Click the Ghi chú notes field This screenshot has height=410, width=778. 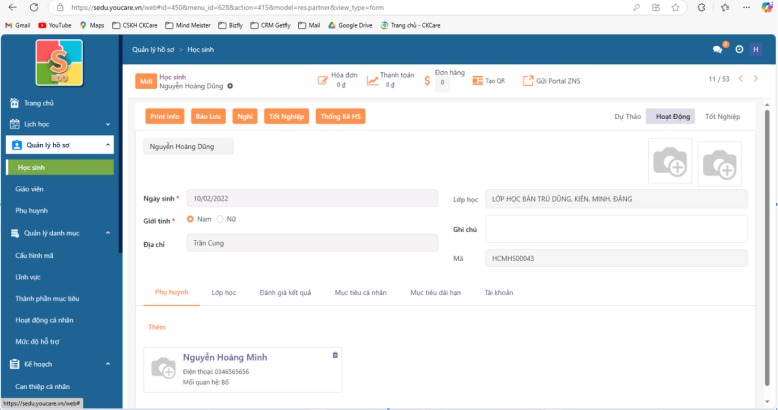click(616, 229)
